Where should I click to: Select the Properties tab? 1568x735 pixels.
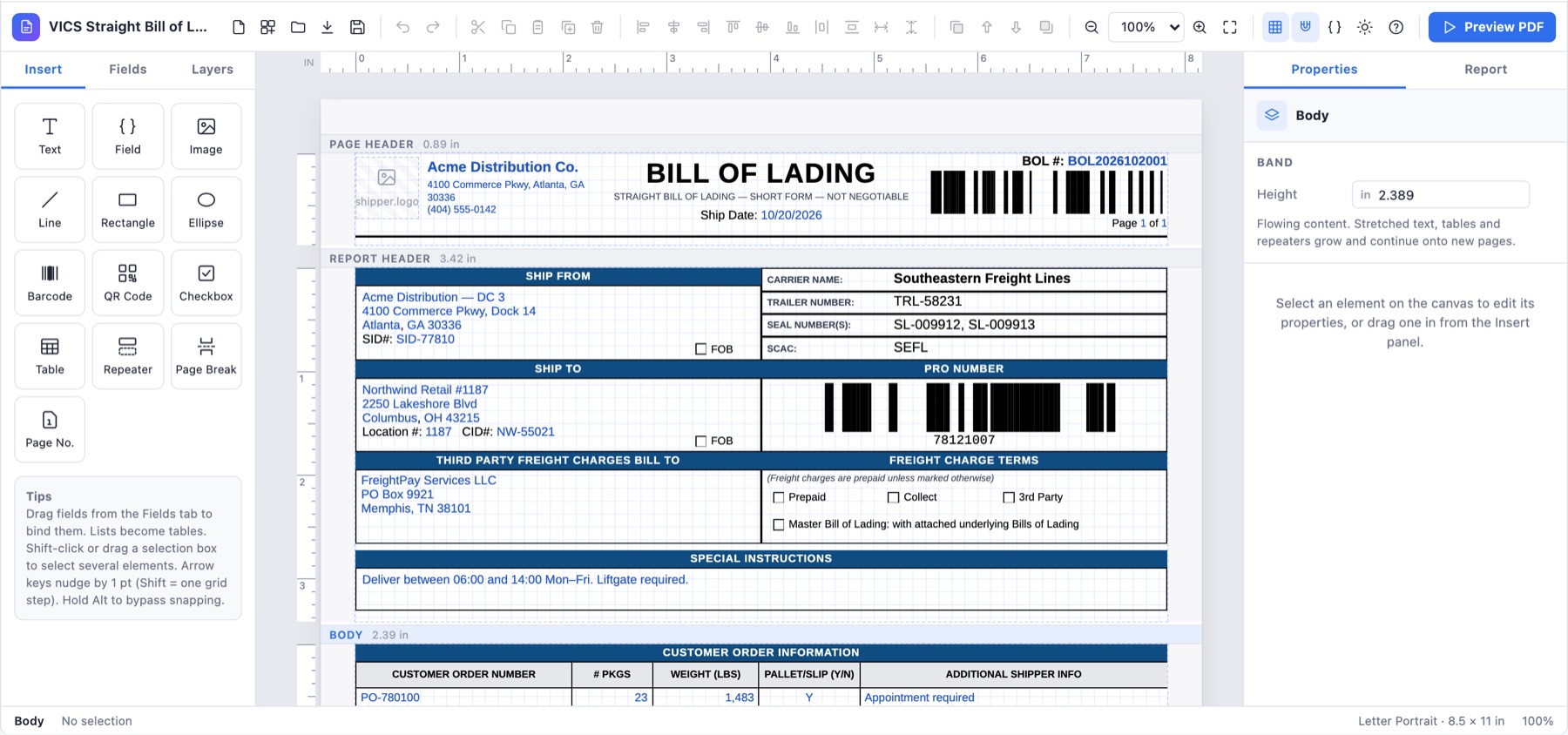pyautogui.click(x=1324, y=70)
